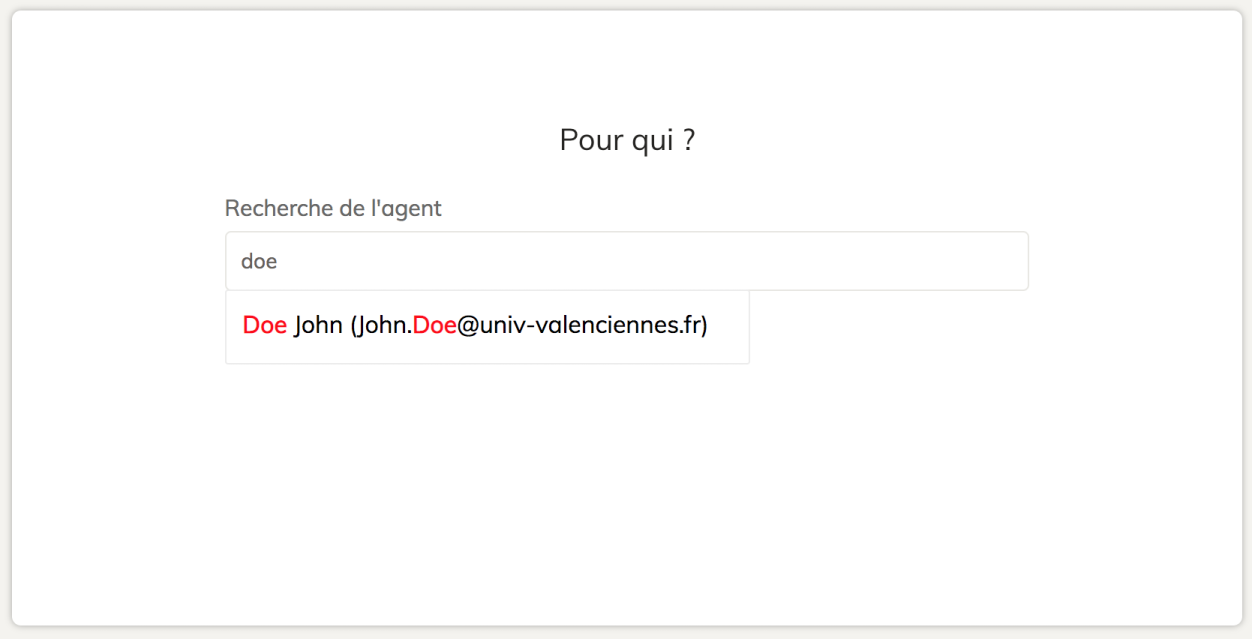Image resolution: width=1252 pixels, height=639 pixels.
Task: Click the typed text 'doe' in search box
Action: pos(259,262)
